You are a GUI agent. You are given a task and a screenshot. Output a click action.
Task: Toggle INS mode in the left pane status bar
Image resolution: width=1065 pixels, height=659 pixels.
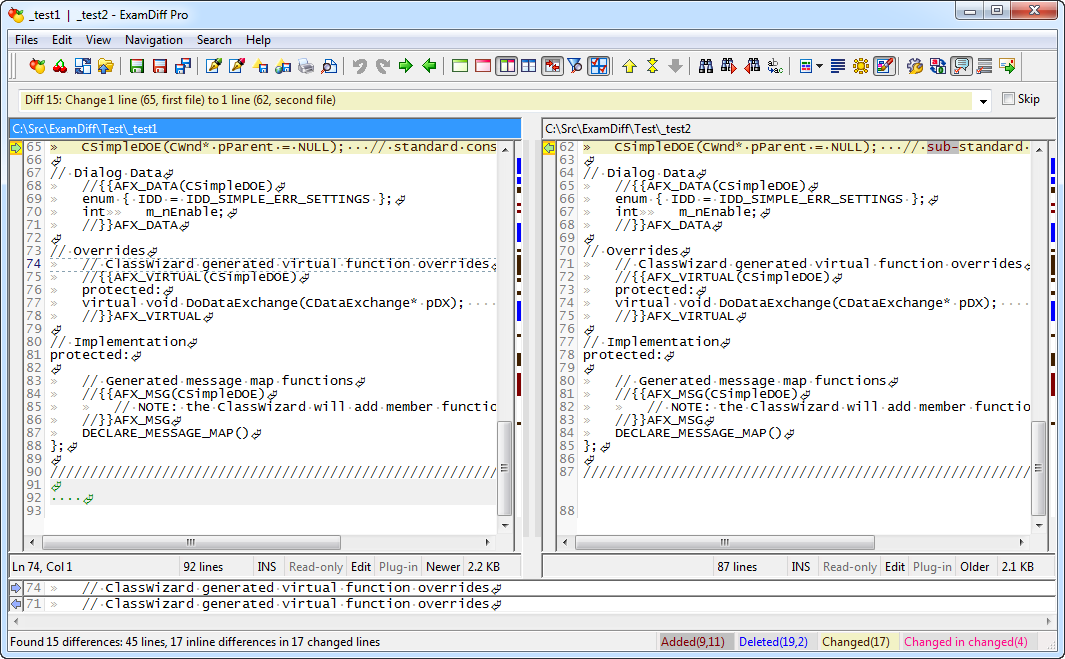[267, 567]
